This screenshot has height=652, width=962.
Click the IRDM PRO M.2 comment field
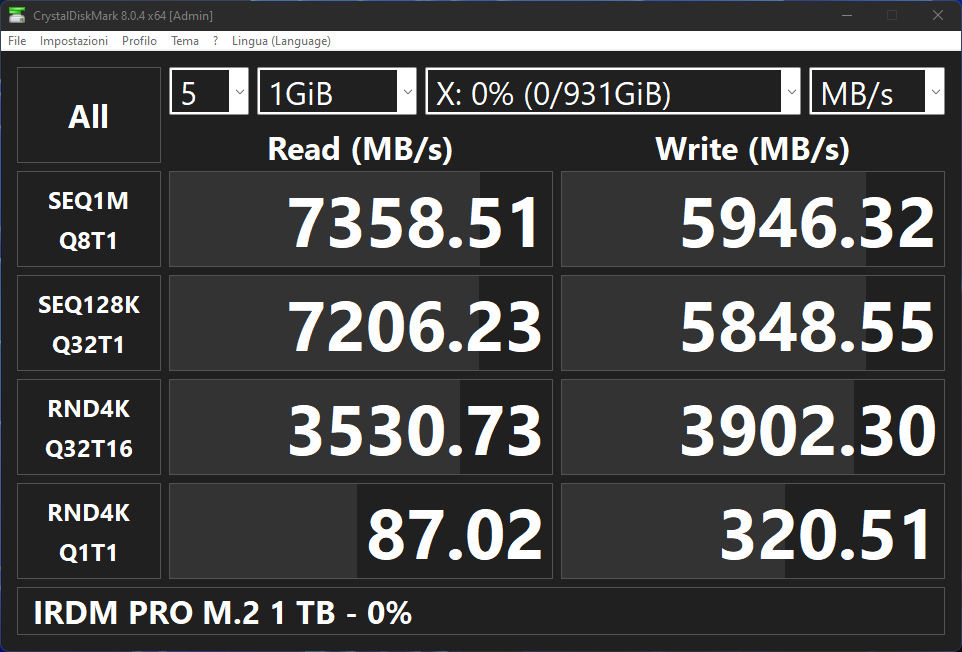pyautogui.click(x=480, y=612)
